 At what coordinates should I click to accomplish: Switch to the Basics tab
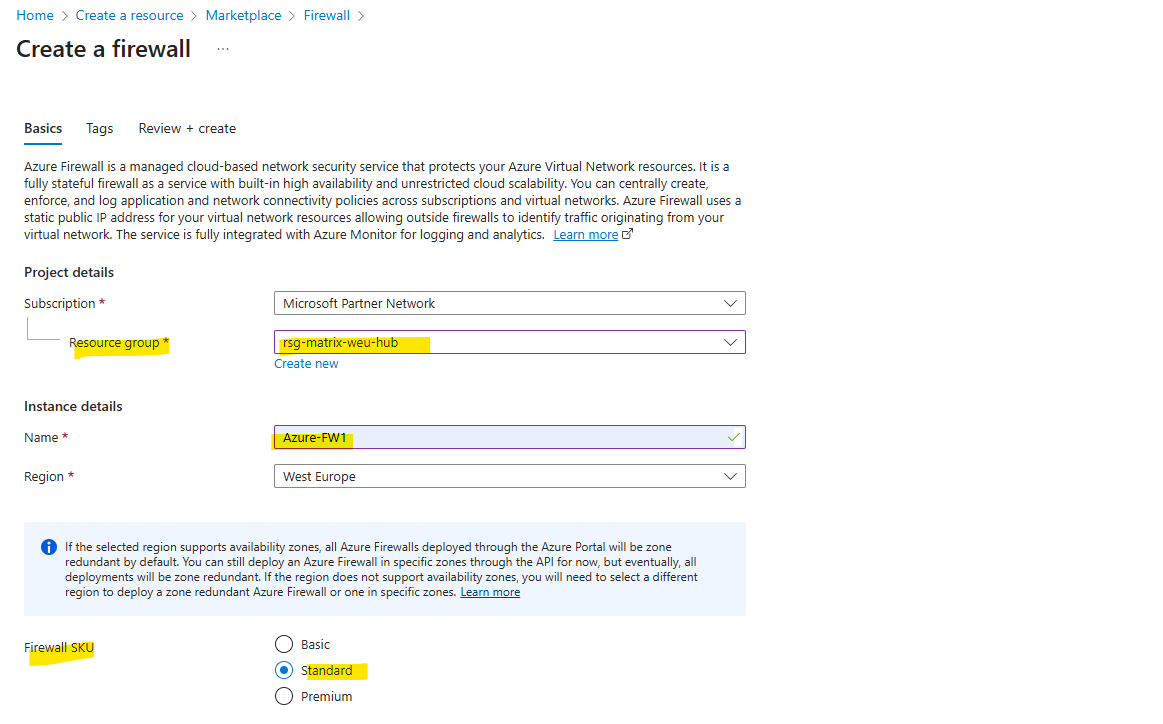(x=43, y=128)
